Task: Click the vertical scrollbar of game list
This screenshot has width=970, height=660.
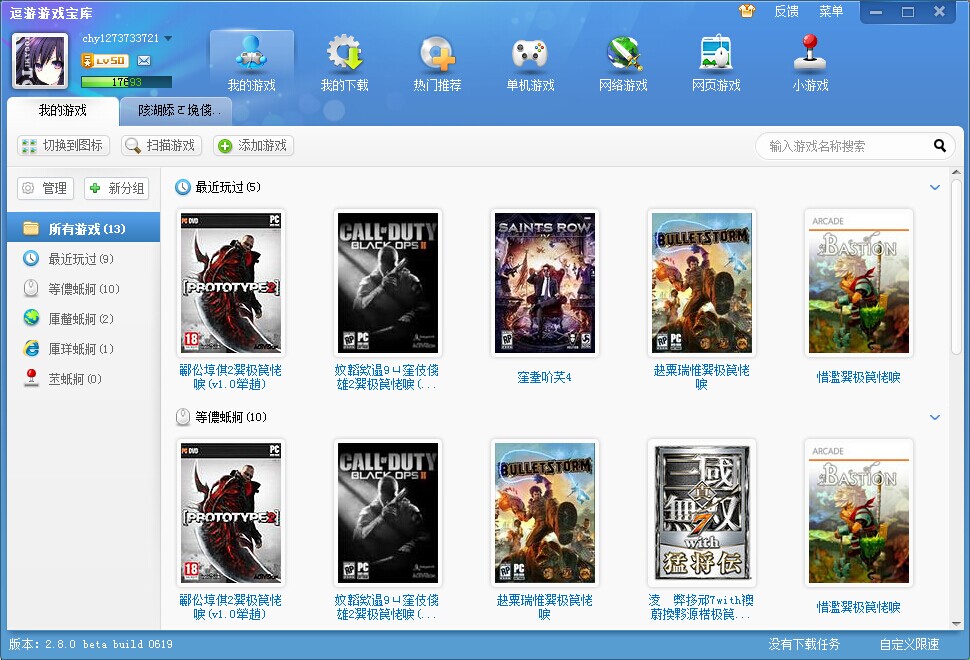Action: (x=956, y=266)
